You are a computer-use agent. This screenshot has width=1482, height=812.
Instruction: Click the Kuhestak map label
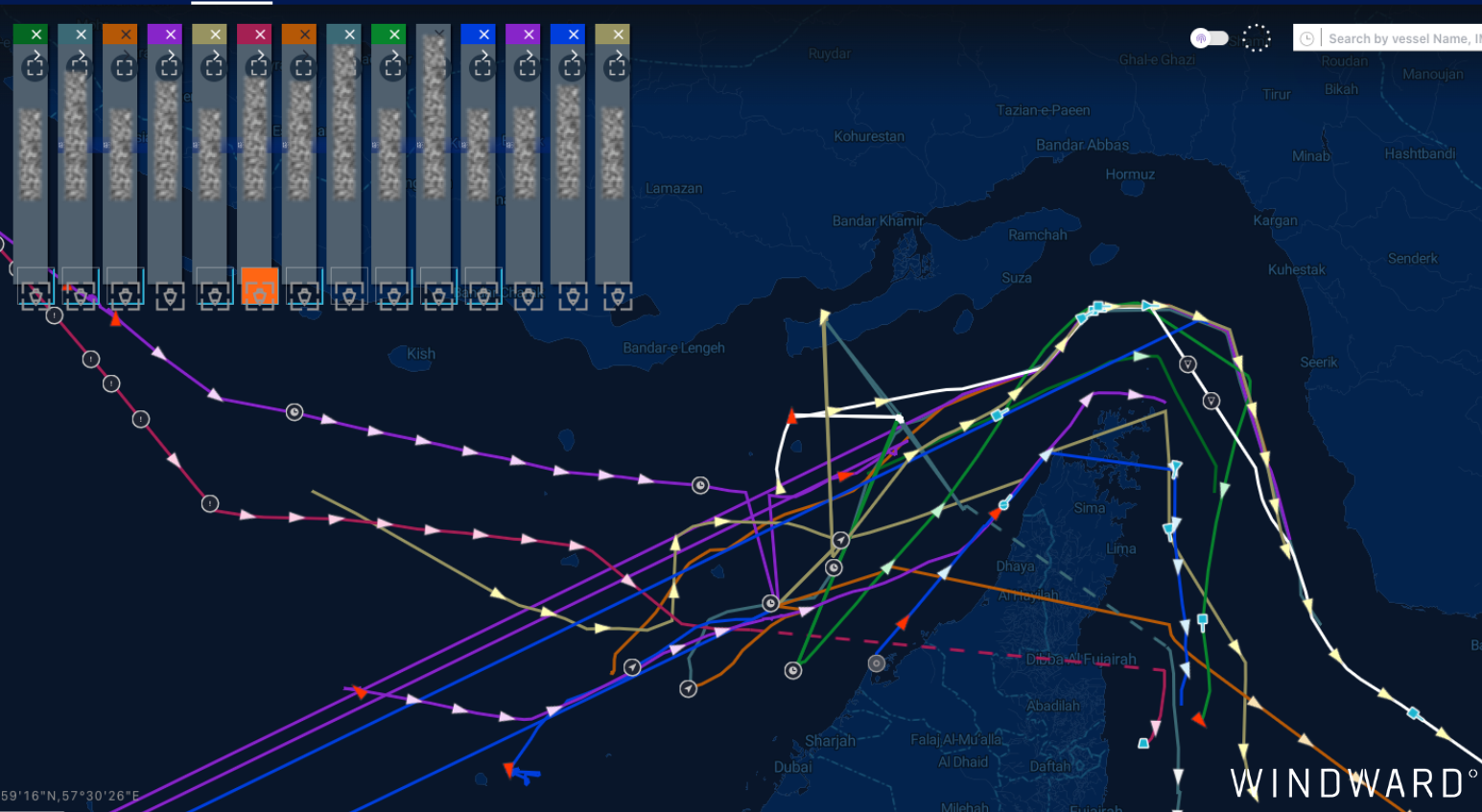click(x=1296, y=269)
